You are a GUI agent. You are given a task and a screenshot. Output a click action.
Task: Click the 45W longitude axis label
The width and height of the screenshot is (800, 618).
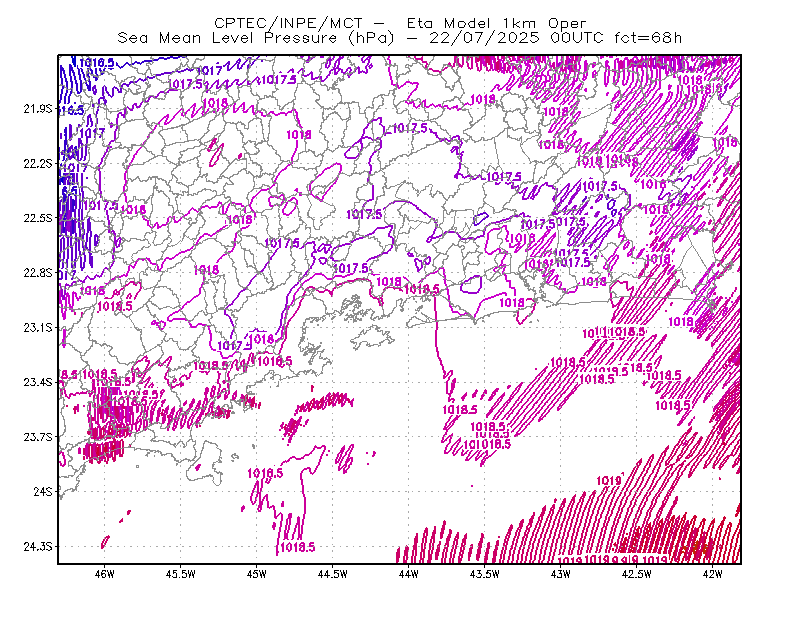(x=257, y=574)
